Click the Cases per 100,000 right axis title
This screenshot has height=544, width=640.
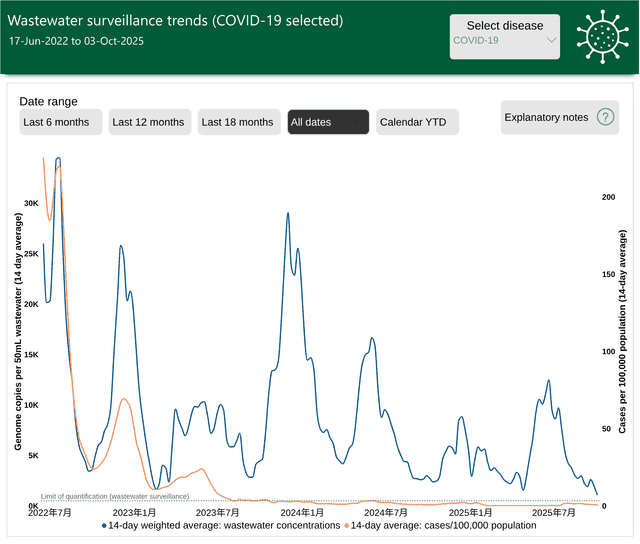pos(623,329)
